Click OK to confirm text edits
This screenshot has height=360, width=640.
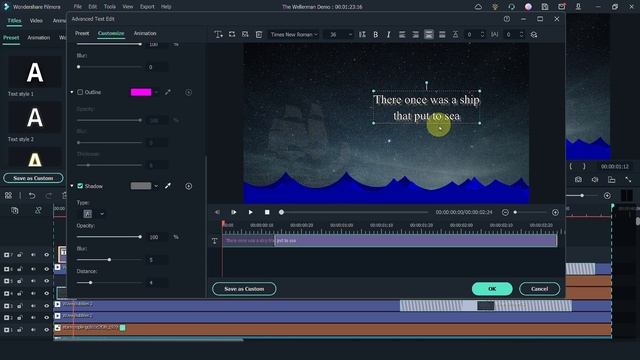492,289
